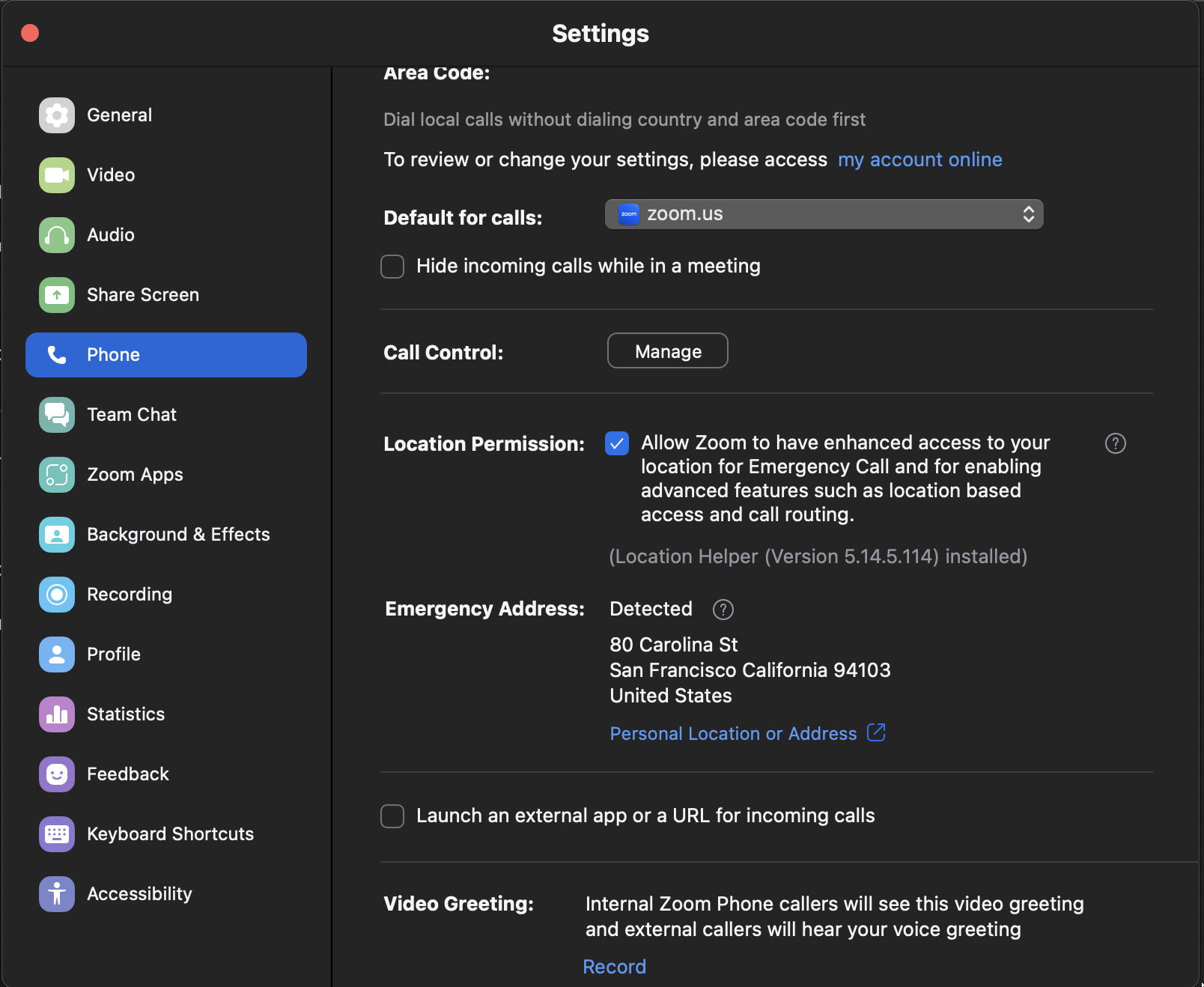Image resolution: width=1204 pixels, height=987 pixels.
Task: Go to Share Screen settings
Action: tap(166, 295)
